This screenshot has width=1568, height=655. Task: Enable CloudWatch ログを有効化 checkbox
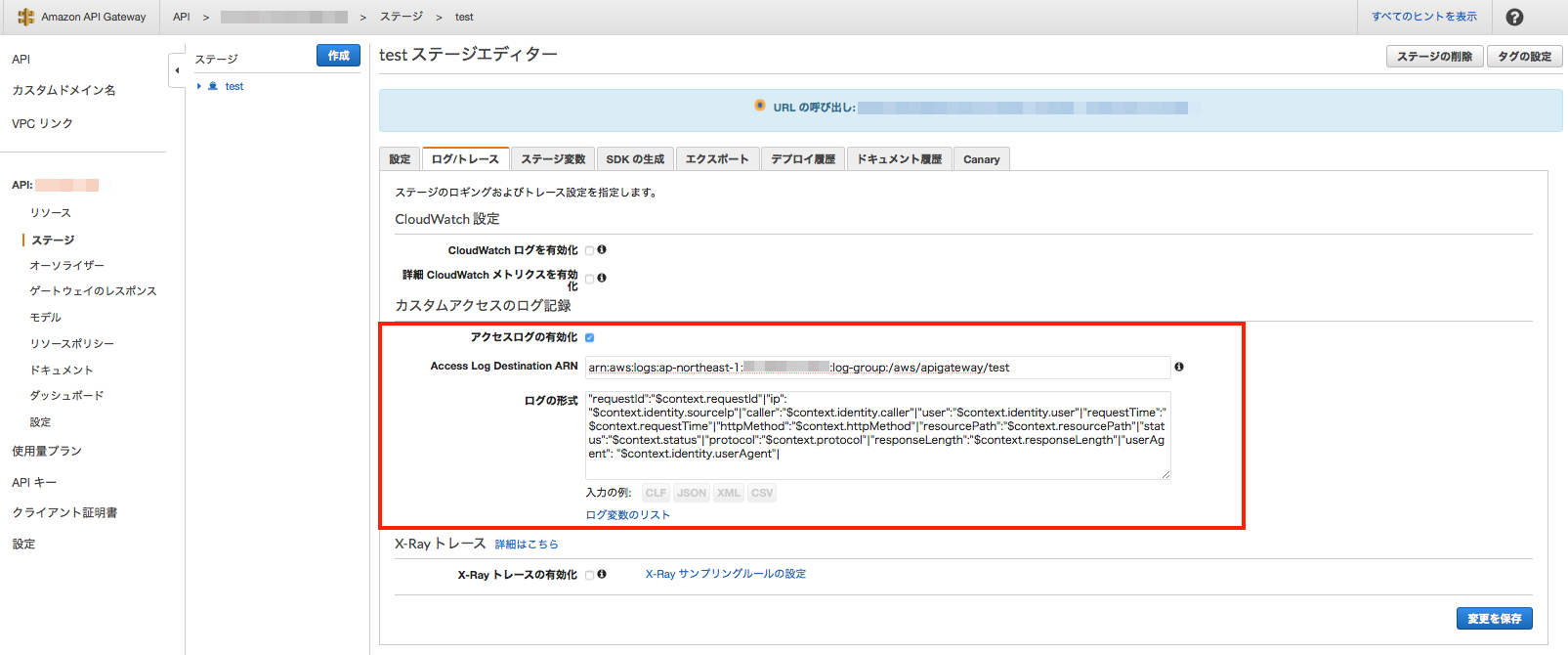[x=589, y=250]
